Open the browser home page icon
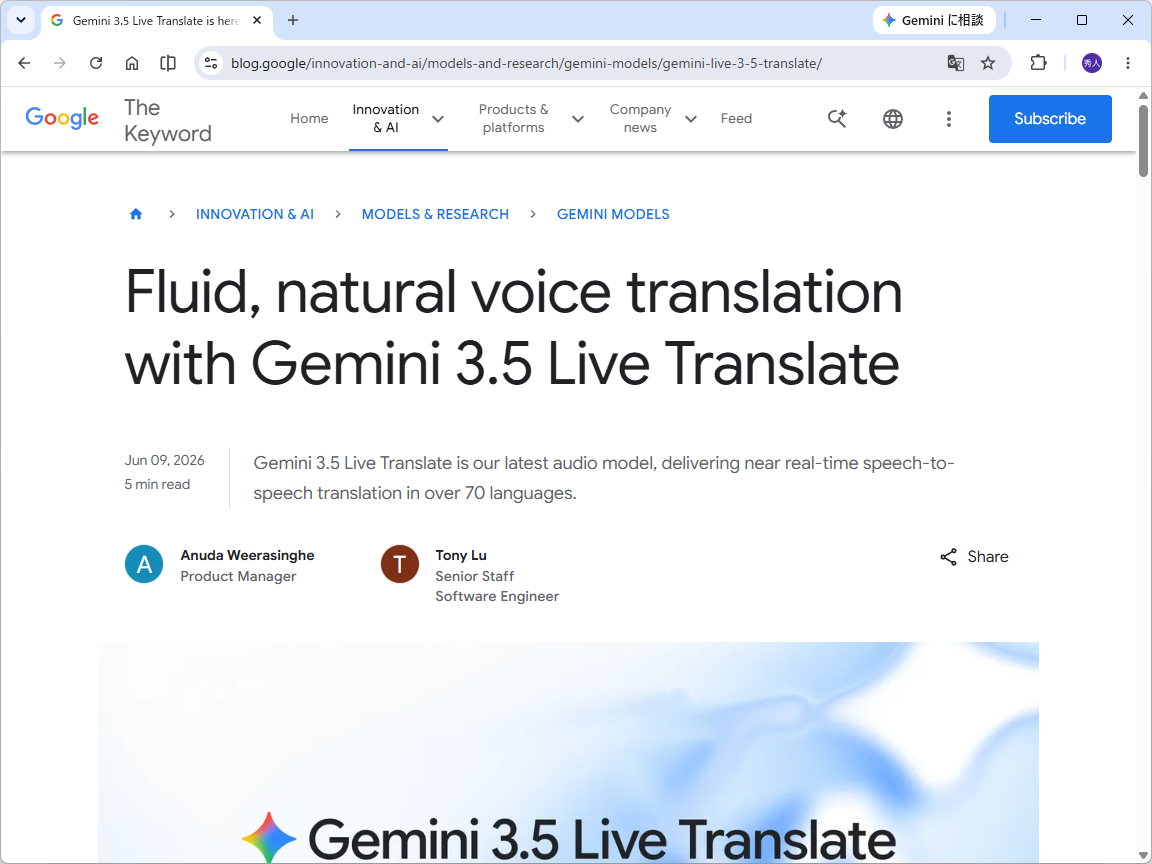 point(132,63)
